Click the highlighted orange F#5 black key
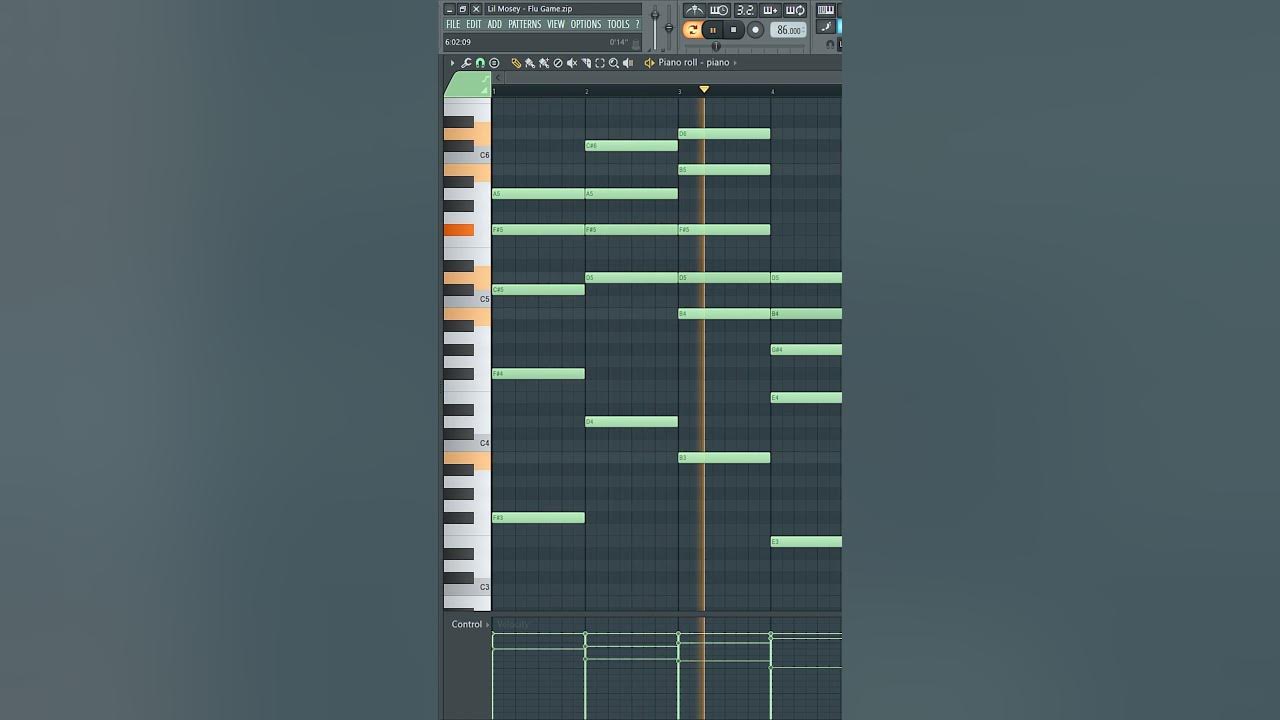This screenshot has width=1280, height=720. [459, 230]
